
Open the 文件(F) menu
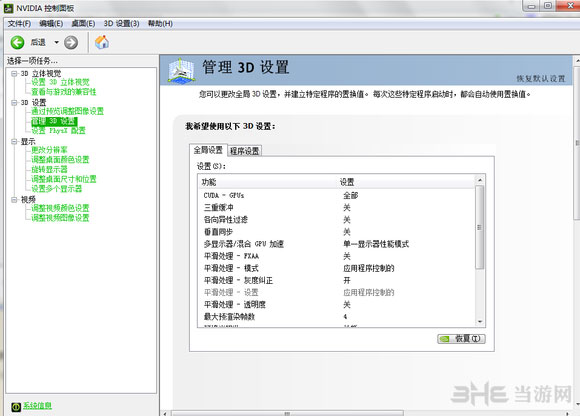point(19,24)
